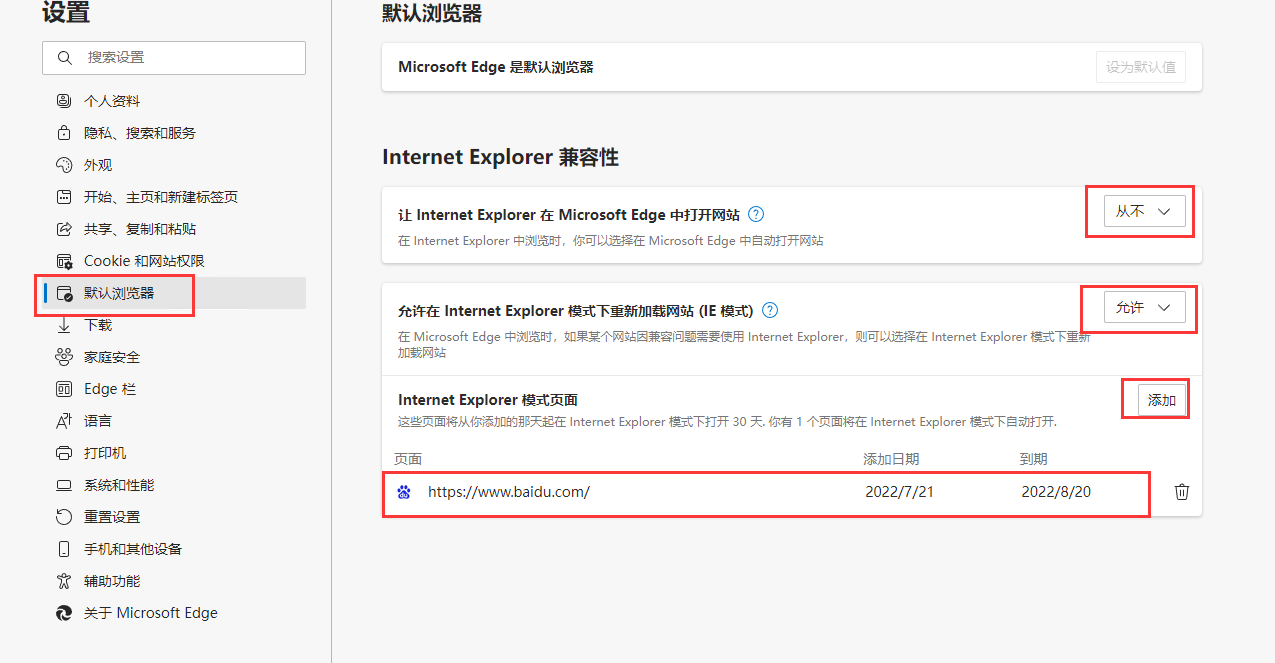Click the 家庭安全 family icon
The width and height of the screenshot is (1275, 663).
(x=64, y=357)
